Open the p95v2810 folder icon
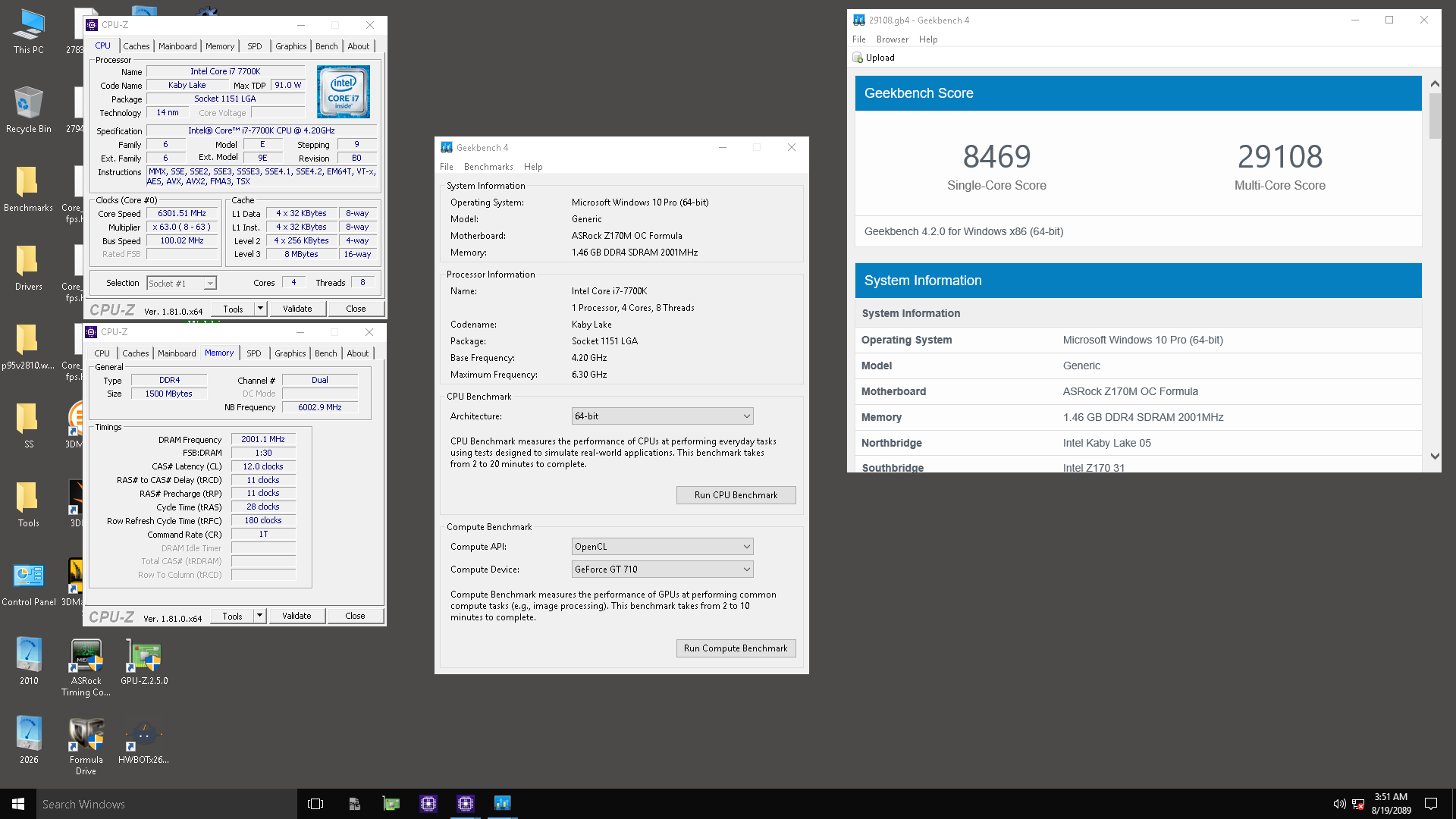This screenshot has height=819, width=1456. point(28,347)
